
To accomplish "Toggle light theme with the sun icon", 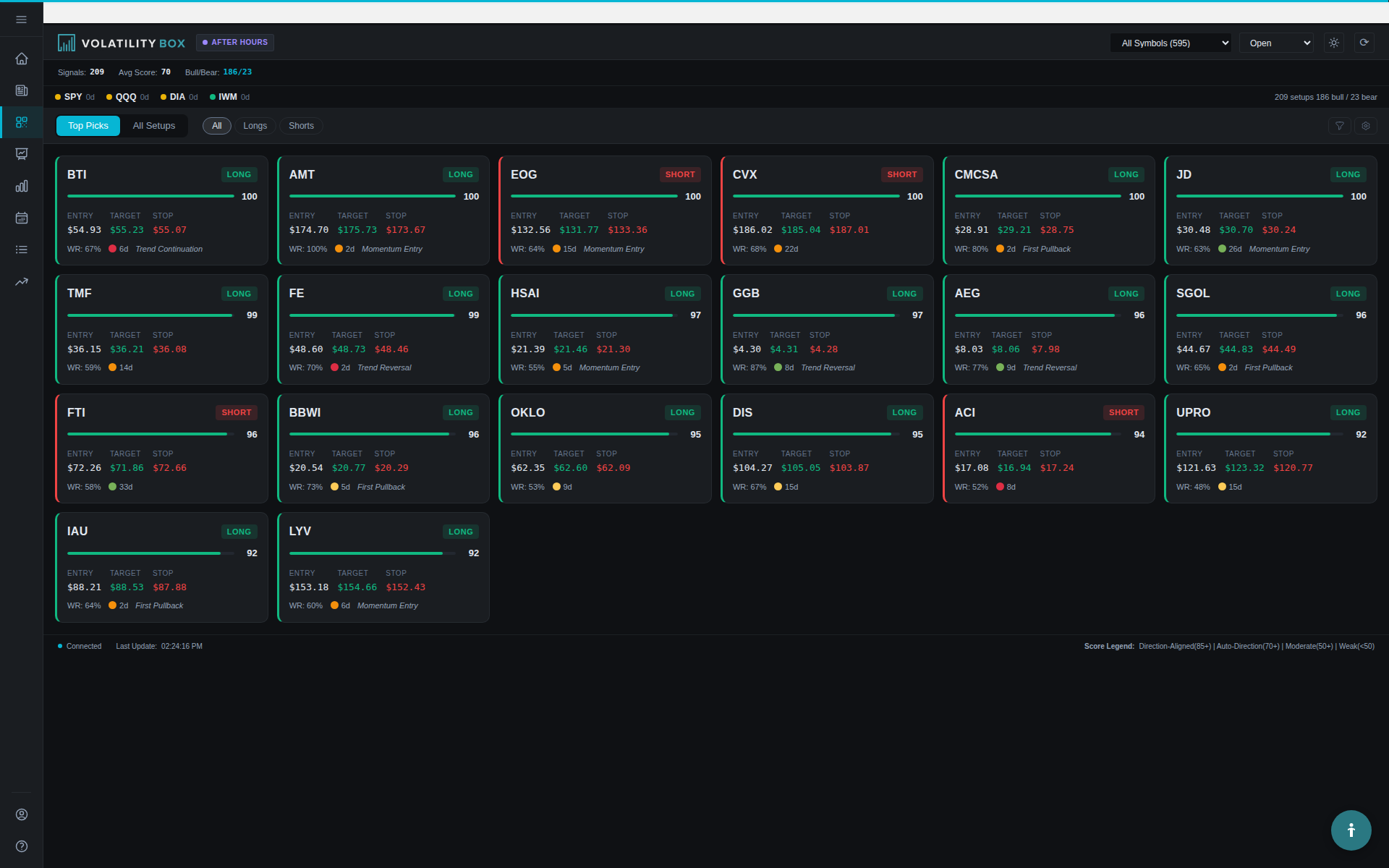I will pyautogui.click(x=1334, y=43).
